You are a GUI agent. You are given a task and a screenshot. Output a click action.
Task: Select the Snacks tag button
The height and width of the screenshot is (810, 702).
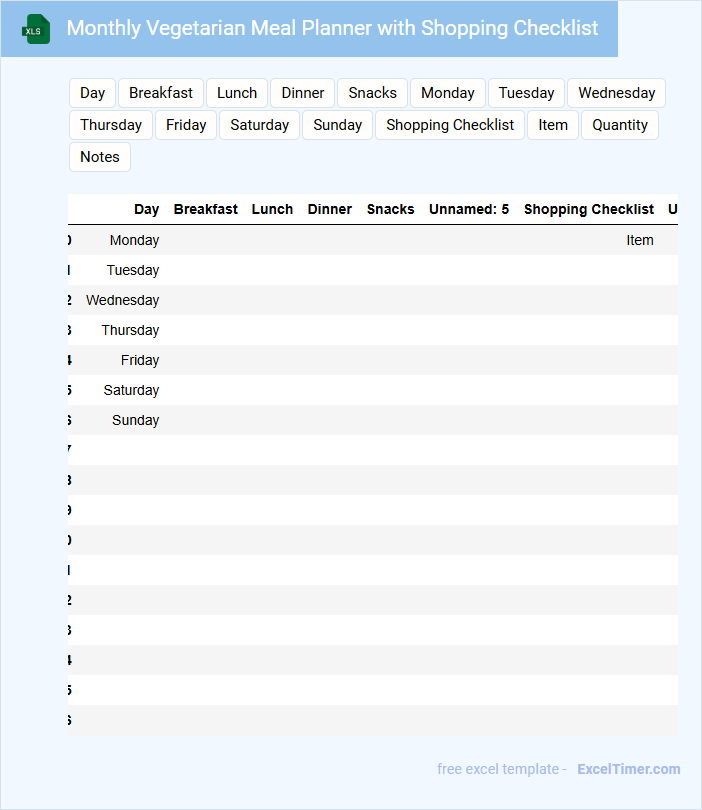click(x=372, y=93)
